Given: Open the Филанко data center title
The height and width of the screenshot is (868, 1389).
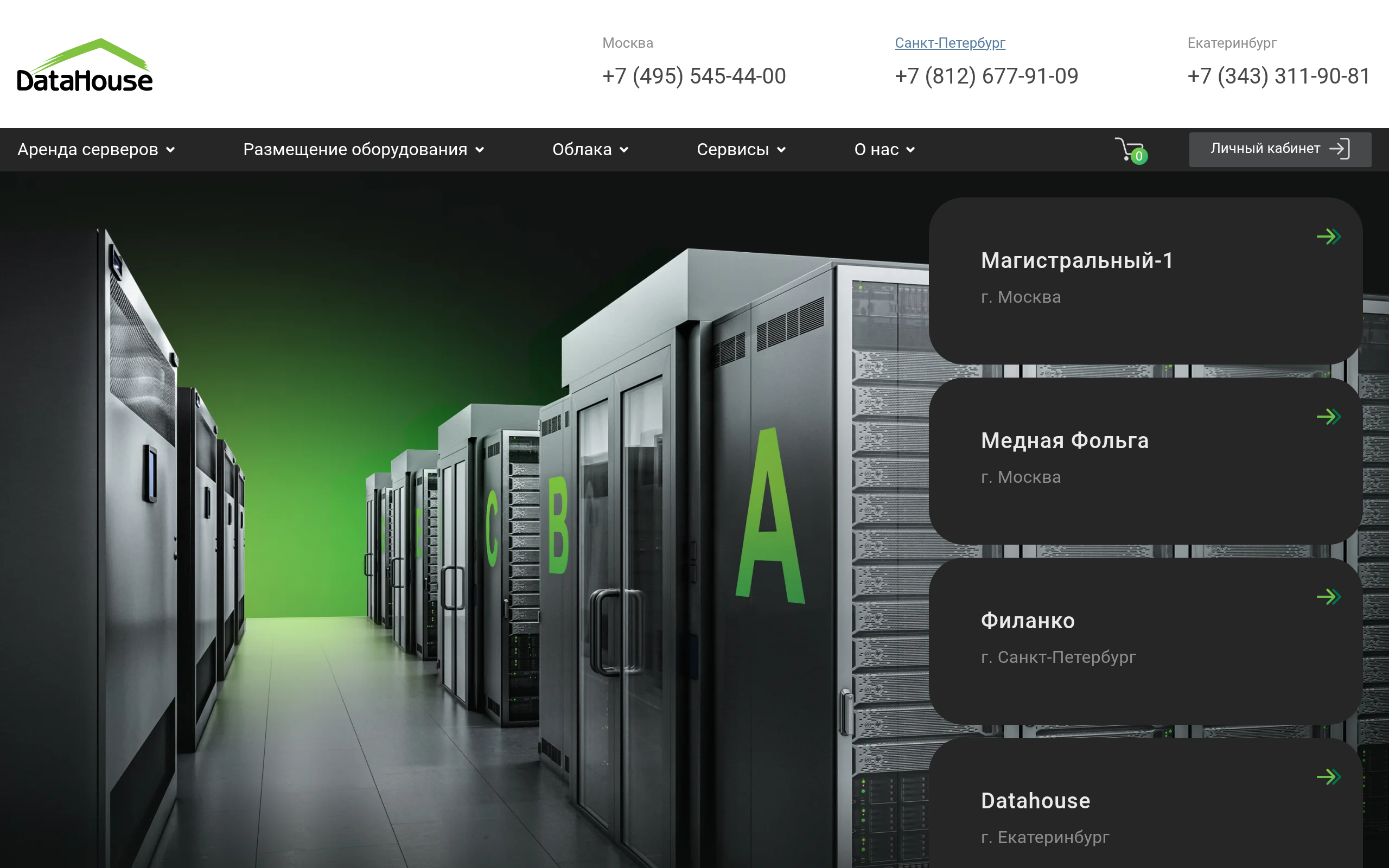Looking at the screenshot, I should click(x=1028, y=621).
